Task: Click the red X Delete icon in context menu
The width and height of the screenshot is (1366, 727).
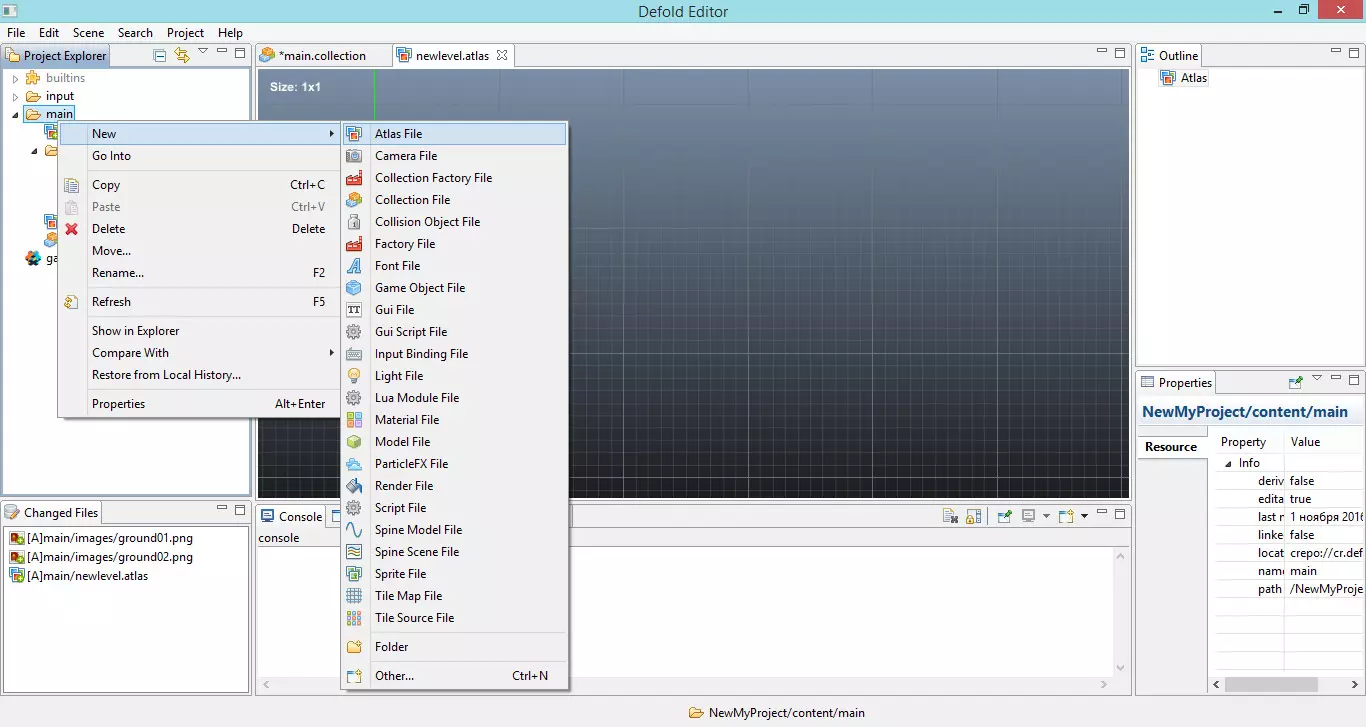Action: [71, 229]
